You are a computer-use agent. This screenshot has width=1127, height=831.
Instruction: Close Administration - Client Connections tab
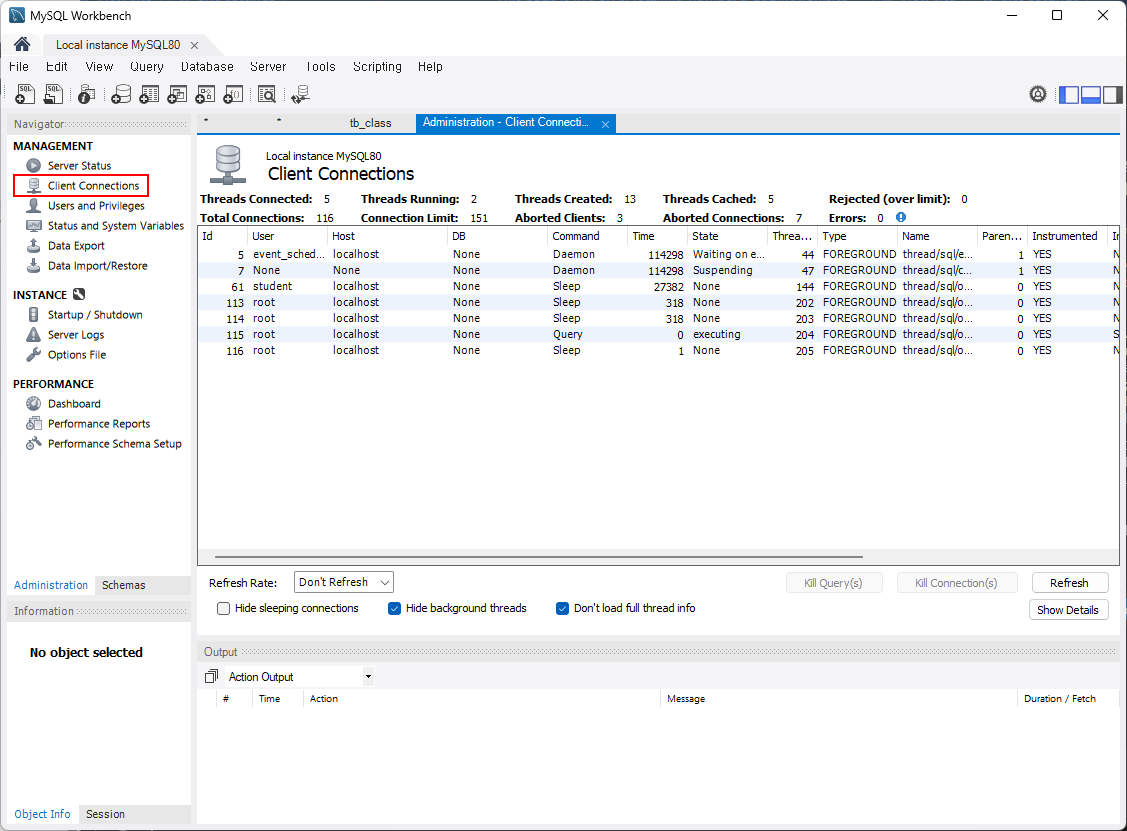[605, 124]
